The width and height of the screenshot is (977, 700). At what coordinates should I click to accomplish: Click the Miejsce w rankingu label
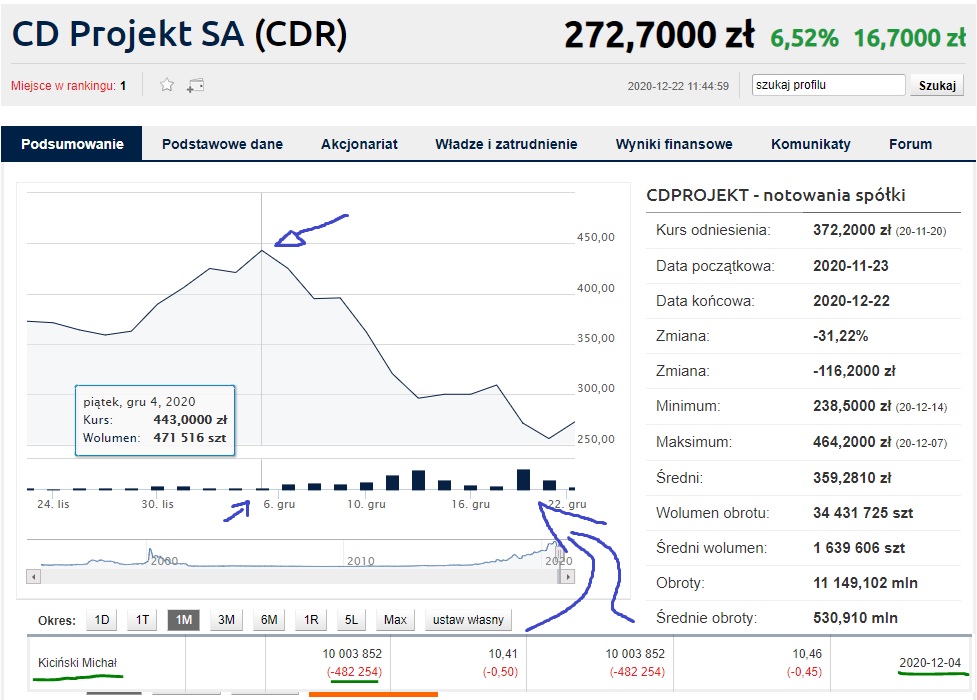pos(63,85)
